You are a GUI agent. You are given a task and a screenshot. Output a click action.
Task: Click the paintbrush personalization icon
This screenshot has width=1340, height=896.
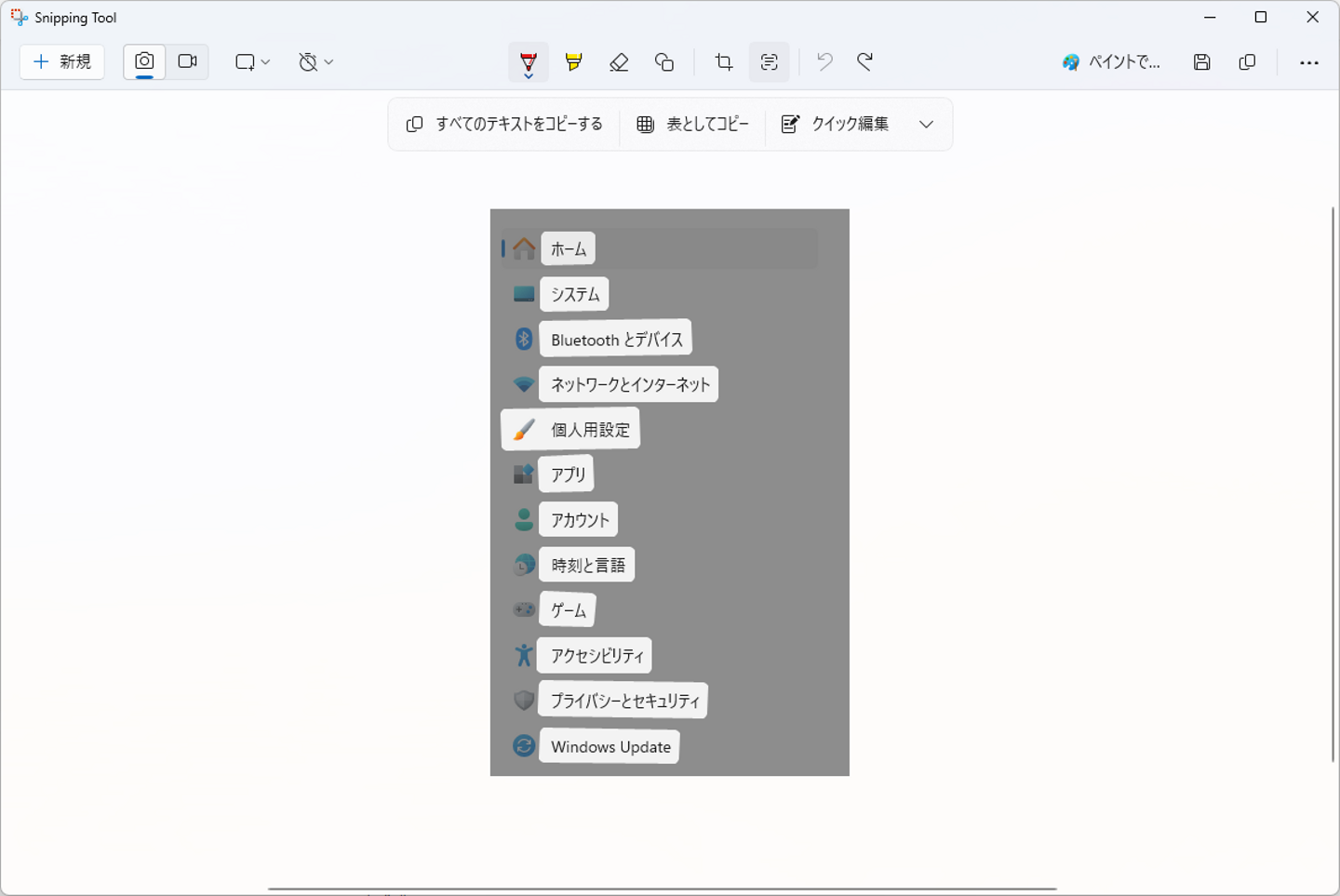(x=524, y=429)
